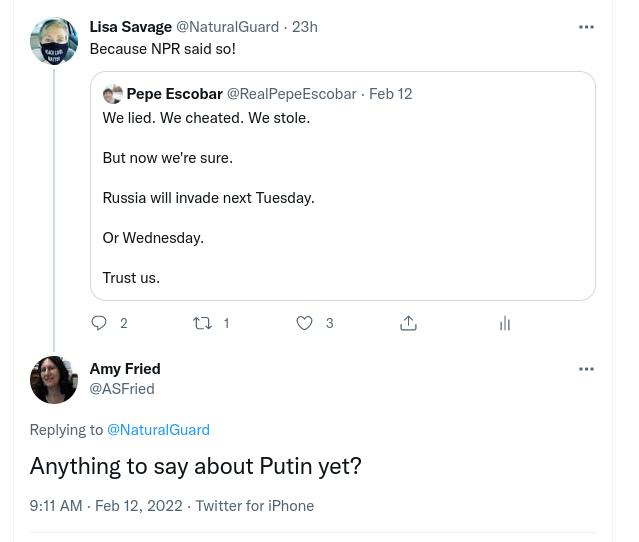Share Lisa Savage's tweet

(408, 323)
